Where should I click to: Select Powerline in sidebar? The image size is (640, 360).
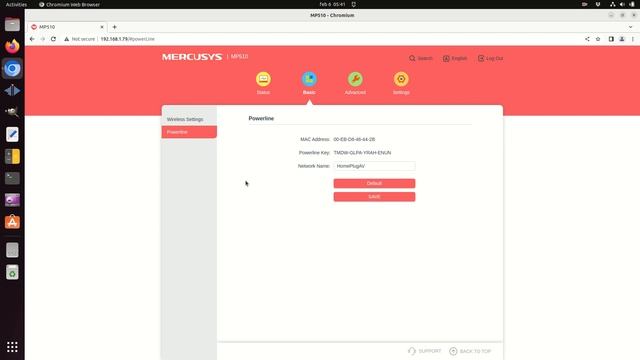coord(189,132)
